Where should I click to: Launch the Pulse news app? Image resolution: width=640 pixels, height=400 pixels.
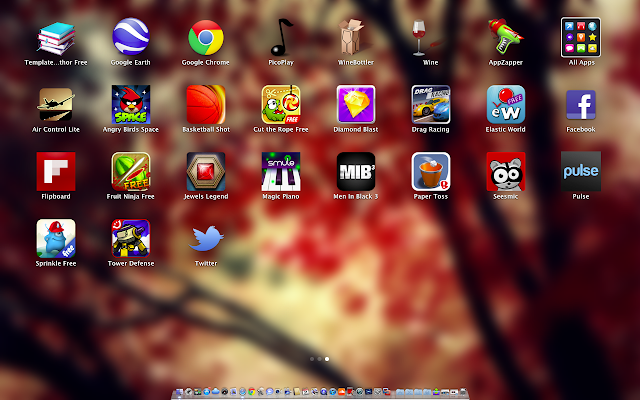[x=581, y=171]
